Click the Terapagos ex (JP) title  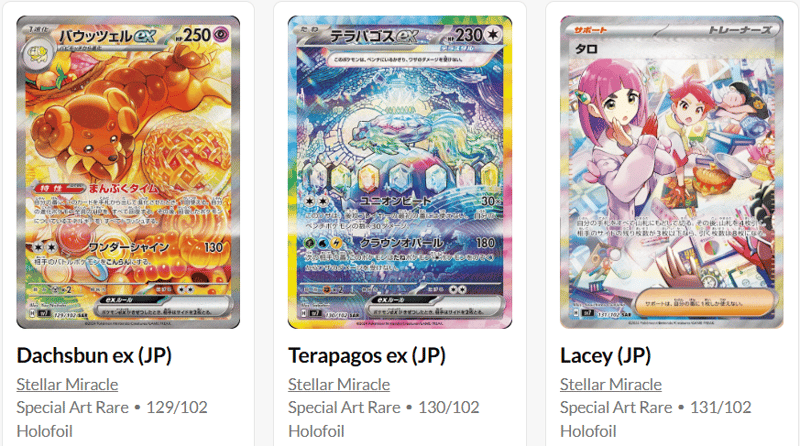pyautogui.click(x=367, y=355)
